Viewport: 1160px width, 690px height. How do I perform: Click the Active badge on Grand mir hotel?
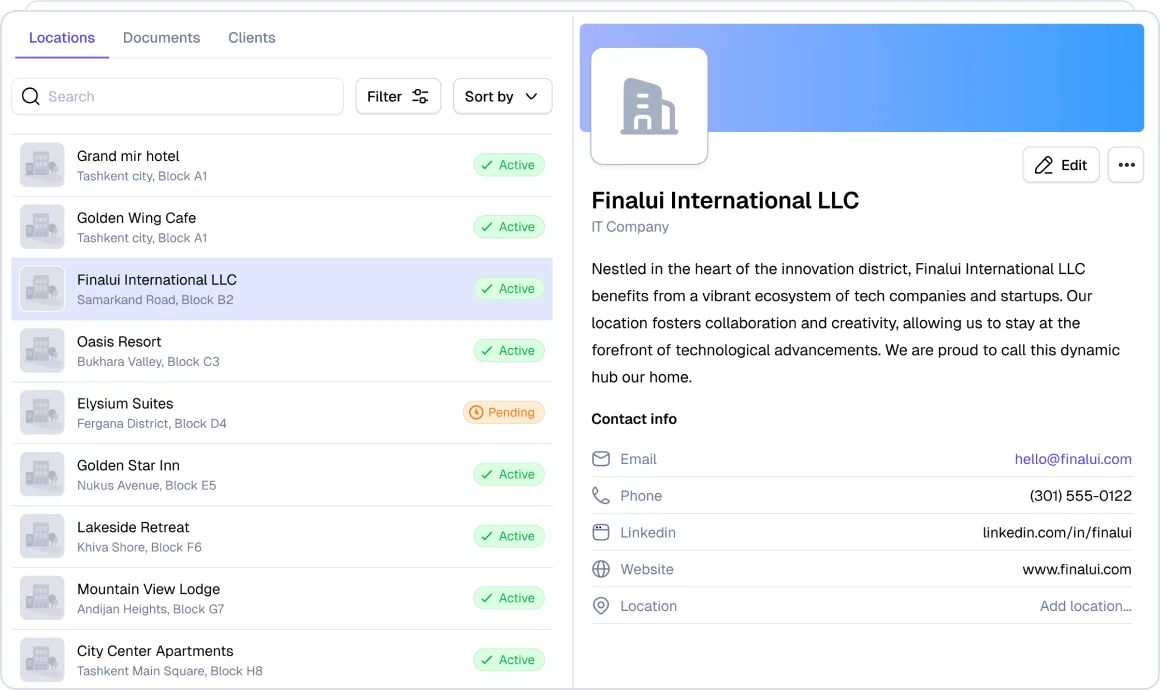coord(508,165)
